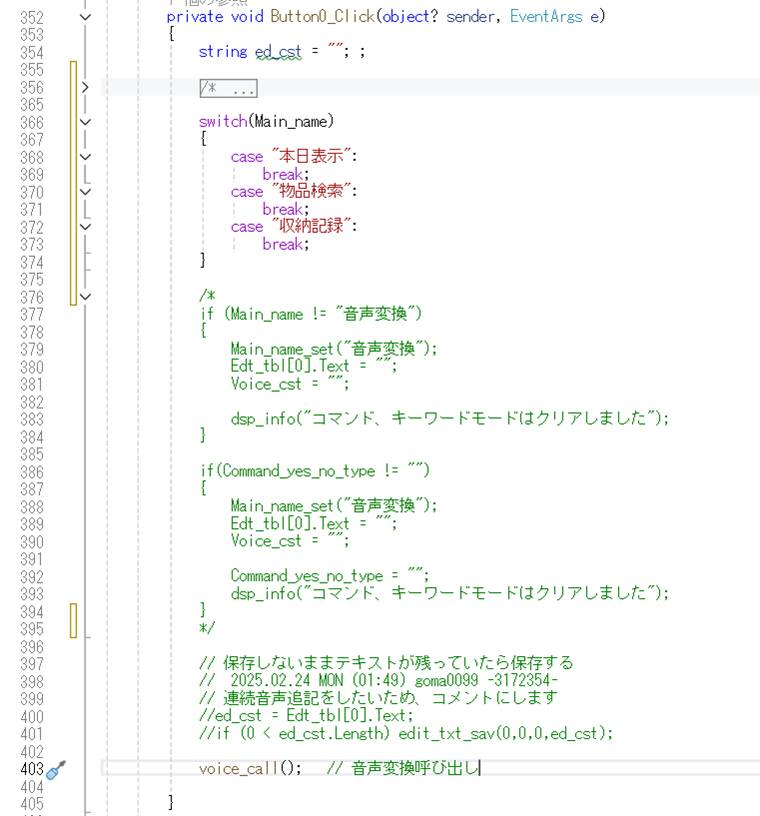Collapse the case "物品検索" fold at line 370
Image resolution: width=760 pixels, height=816 pixels.
85,192
